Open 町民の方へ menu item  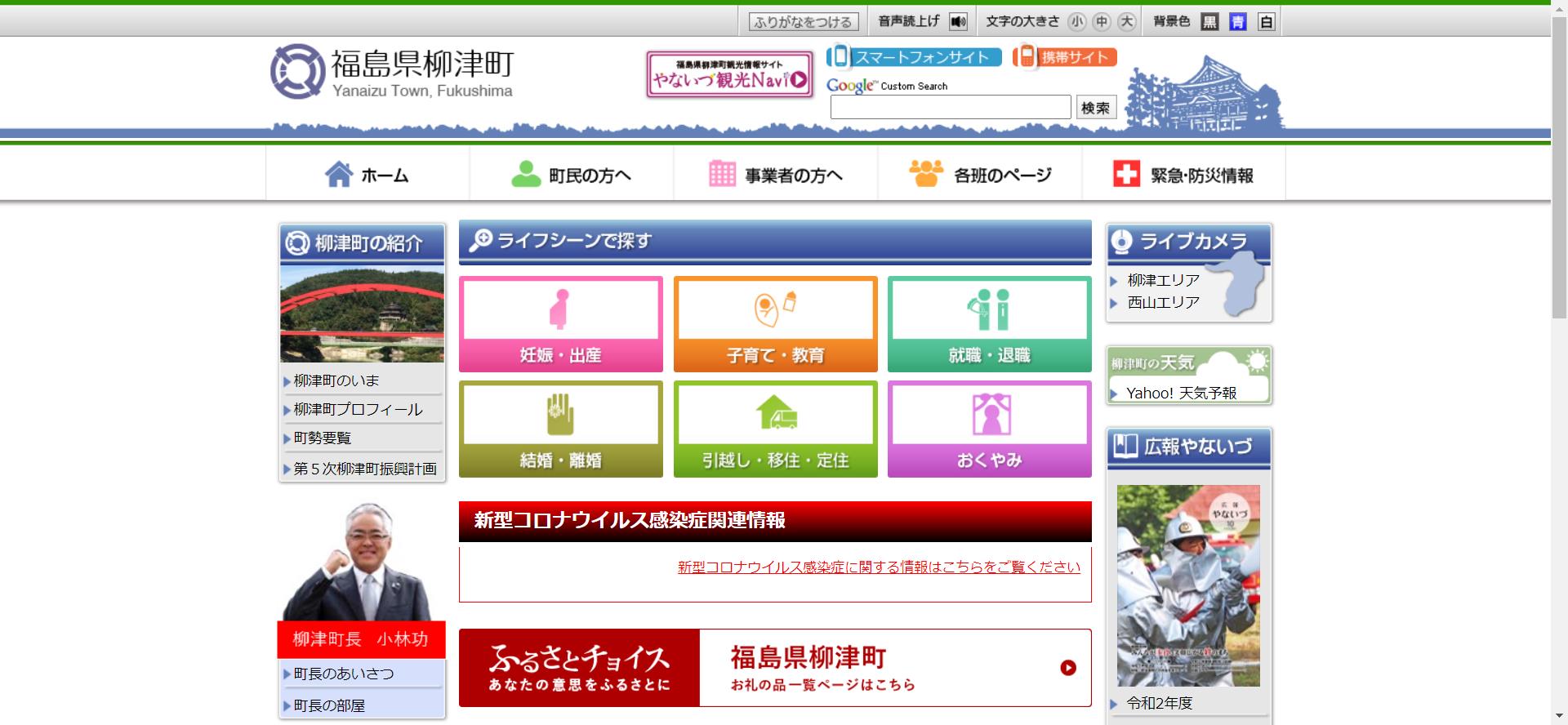click(x=572, y=175)
